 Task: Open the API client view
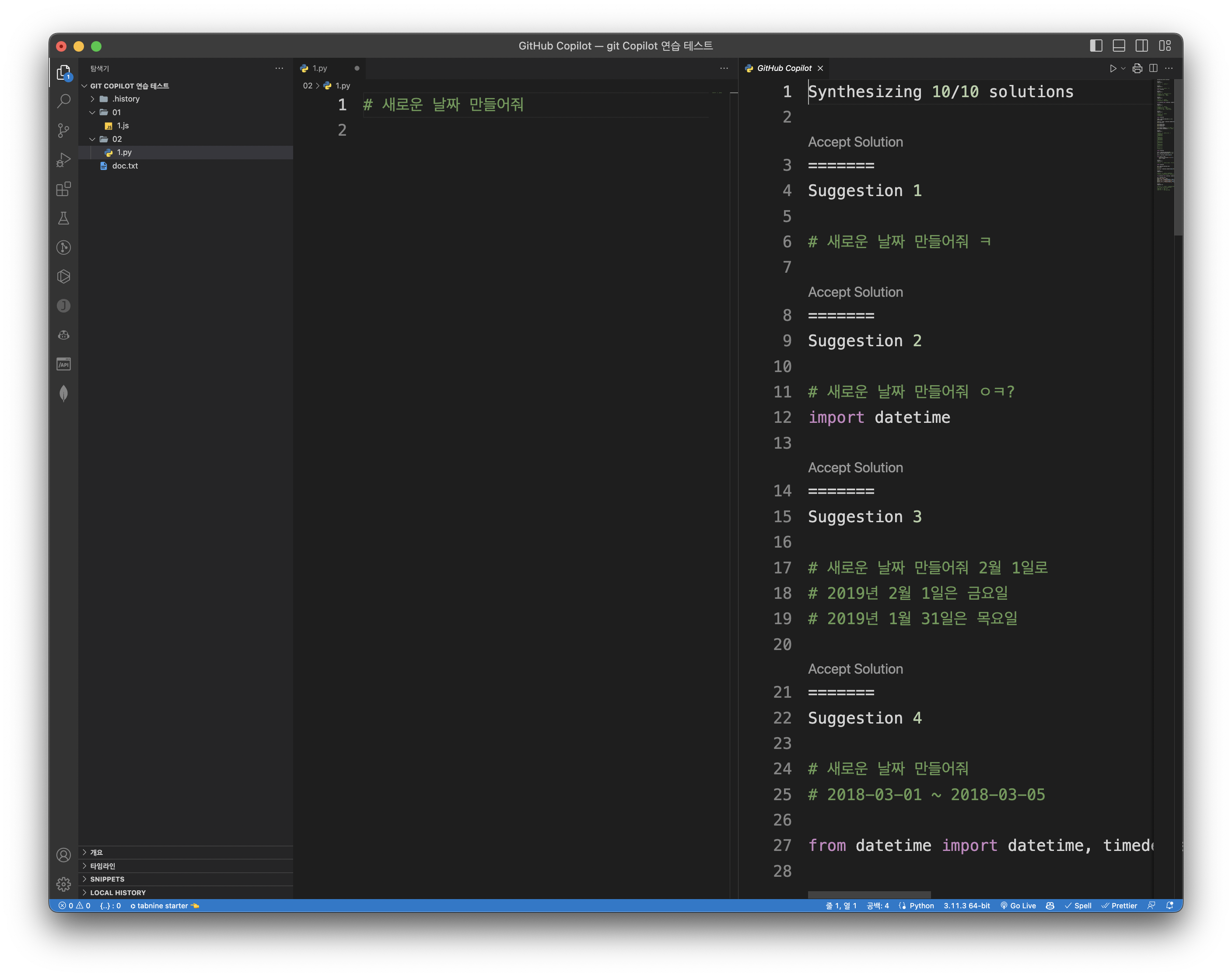tap(63, 364)
